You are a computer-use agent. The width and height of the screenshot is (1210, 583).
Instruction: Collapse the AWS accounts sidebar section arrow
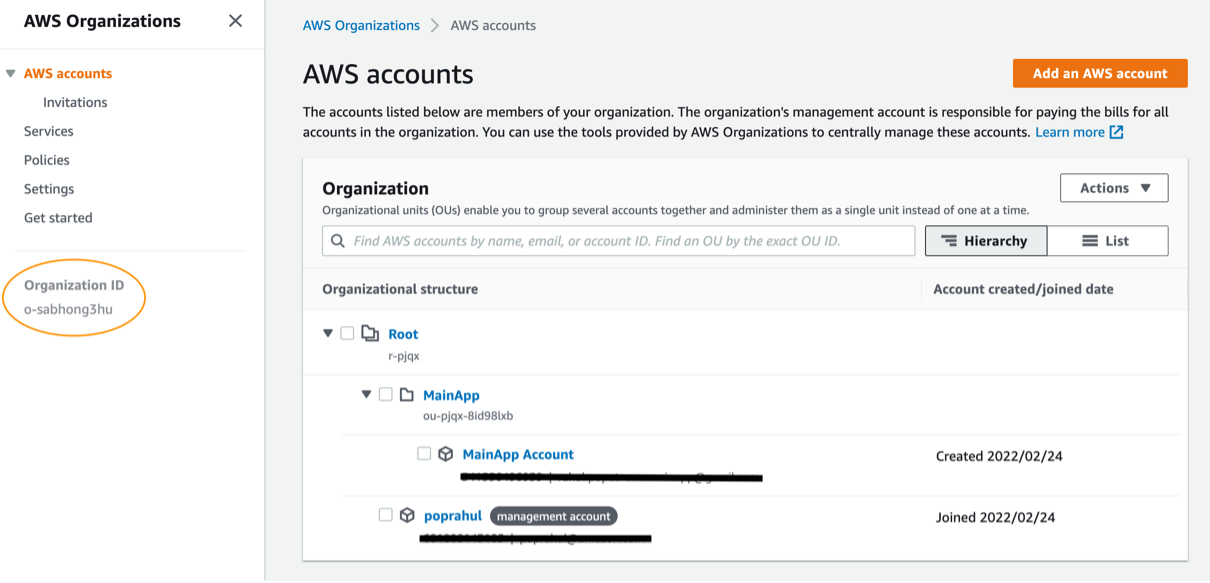click(x=11, y=73)
